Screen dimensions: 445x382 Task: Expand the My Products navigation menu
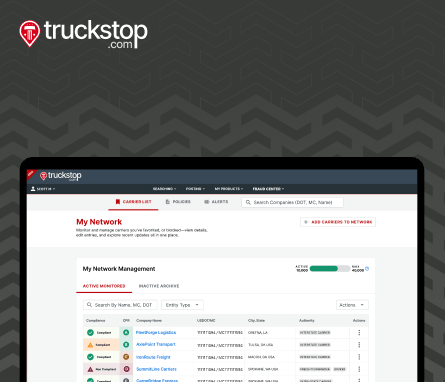click(x=229, y=189)
